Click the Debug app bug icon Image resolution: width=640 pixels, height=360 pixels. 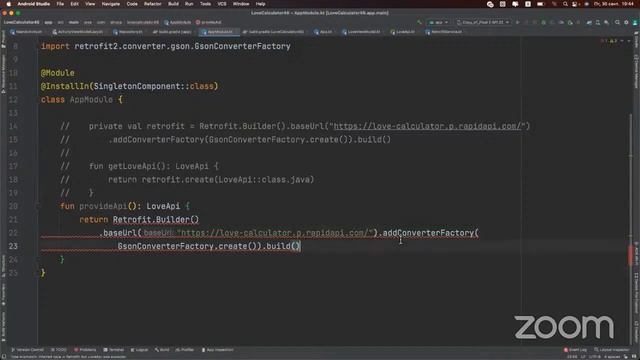point(544,22)
